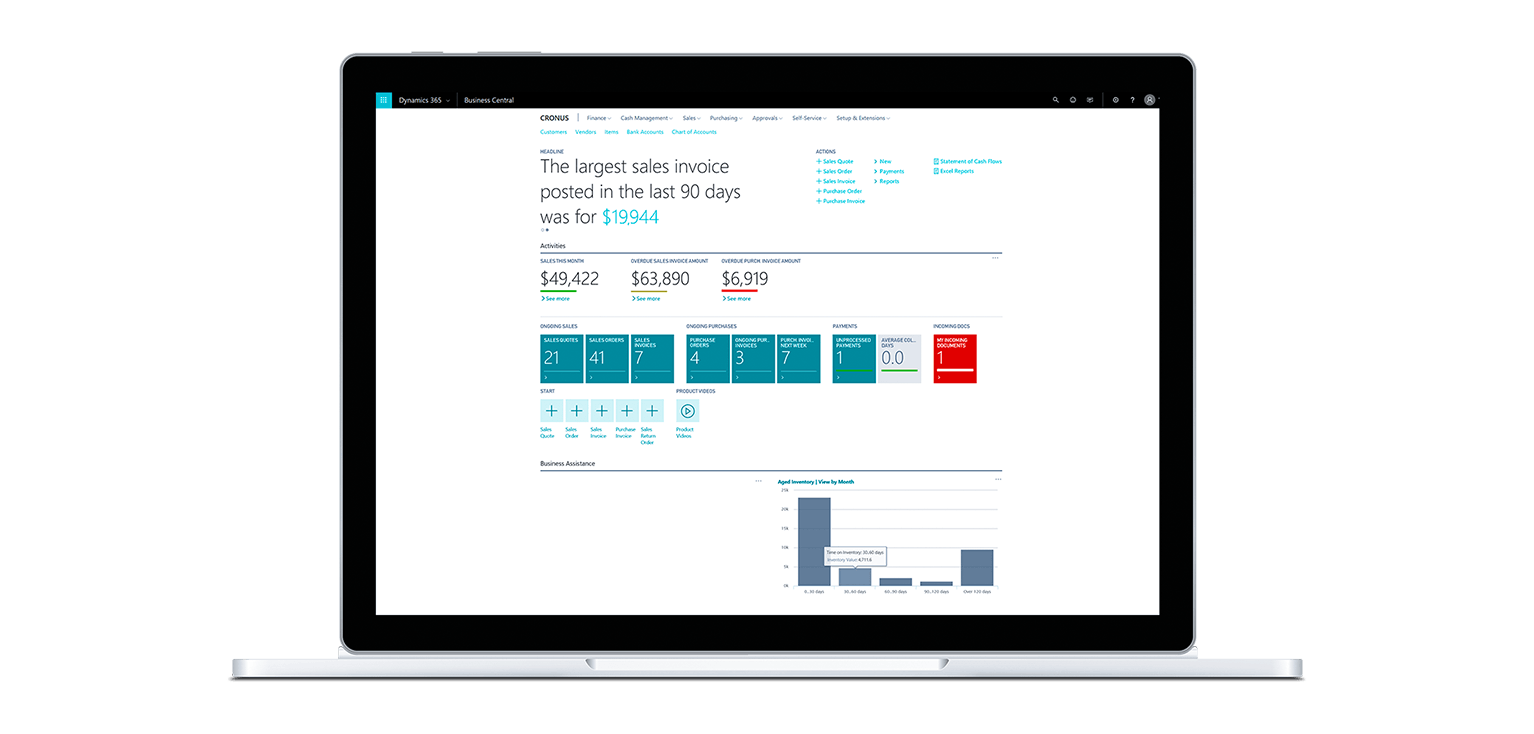Screen dimensions: 1534x734
Task: Open the Aged Inventory chart ellipsis menu
Action: click(998, 479)
